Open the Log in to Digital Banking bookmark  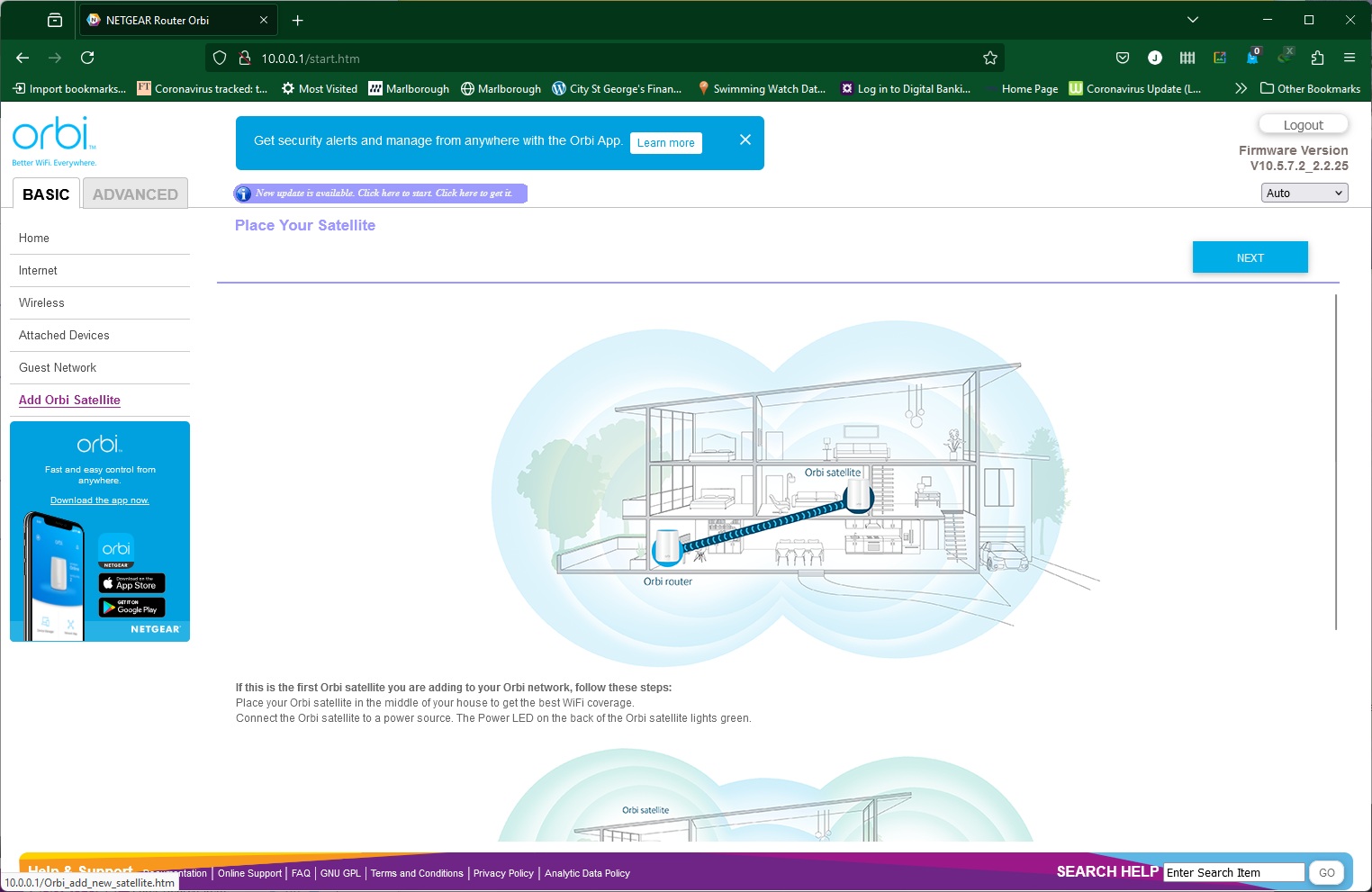coord(906,88)
